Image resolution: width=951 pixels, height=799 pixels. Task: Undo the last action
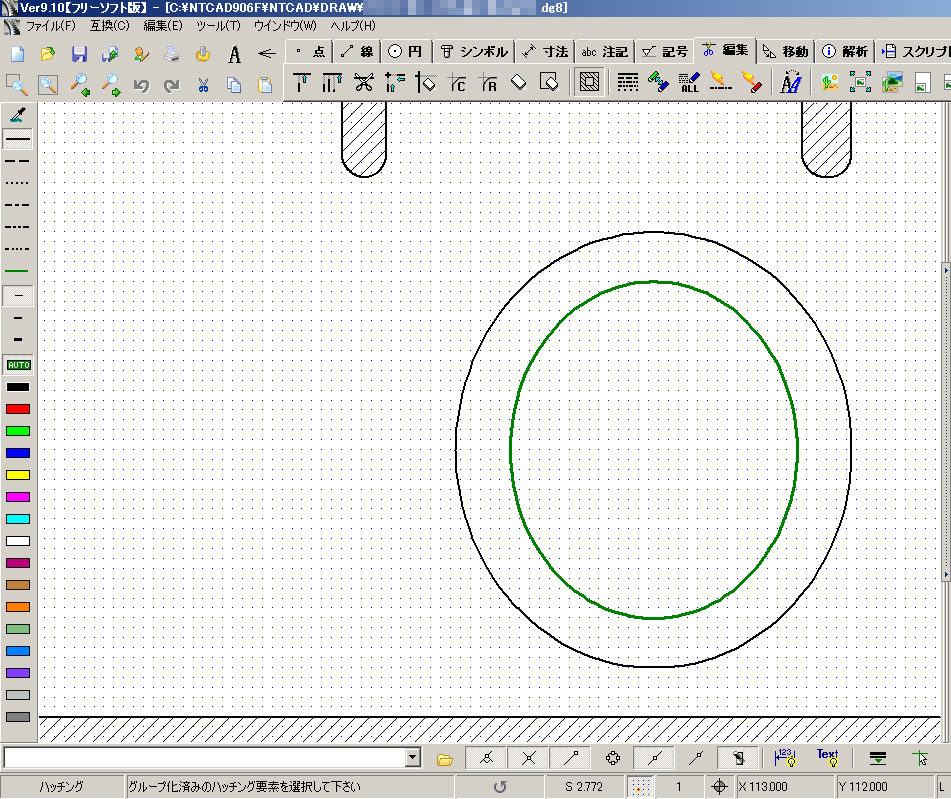click(x=141, y=85)
